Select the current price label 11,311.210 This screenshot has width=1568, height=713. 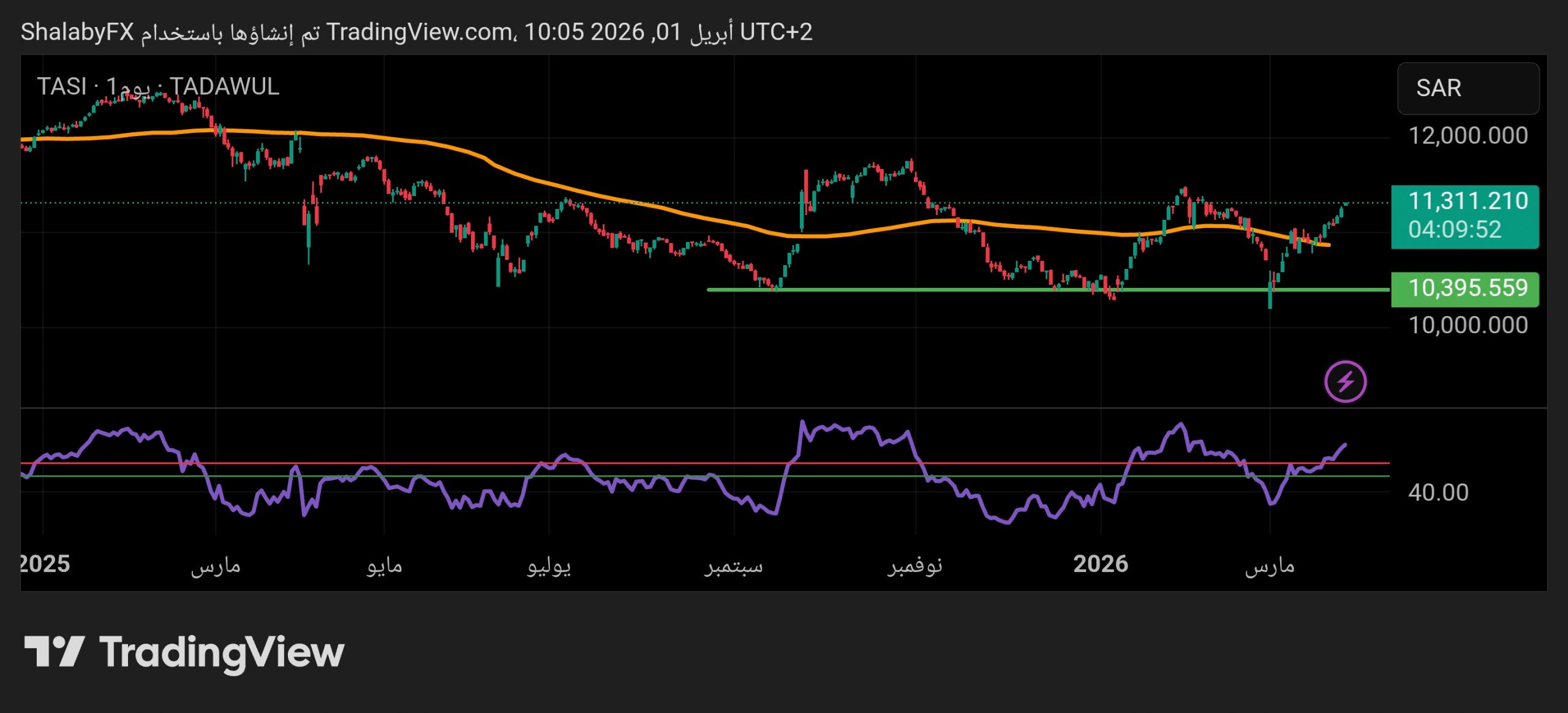[1468, 201]
